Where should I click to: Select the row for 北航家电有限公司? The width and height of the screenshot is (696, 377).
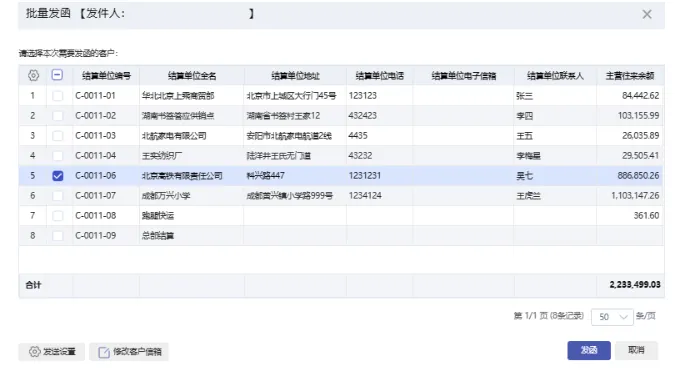(x=341, y=135)
